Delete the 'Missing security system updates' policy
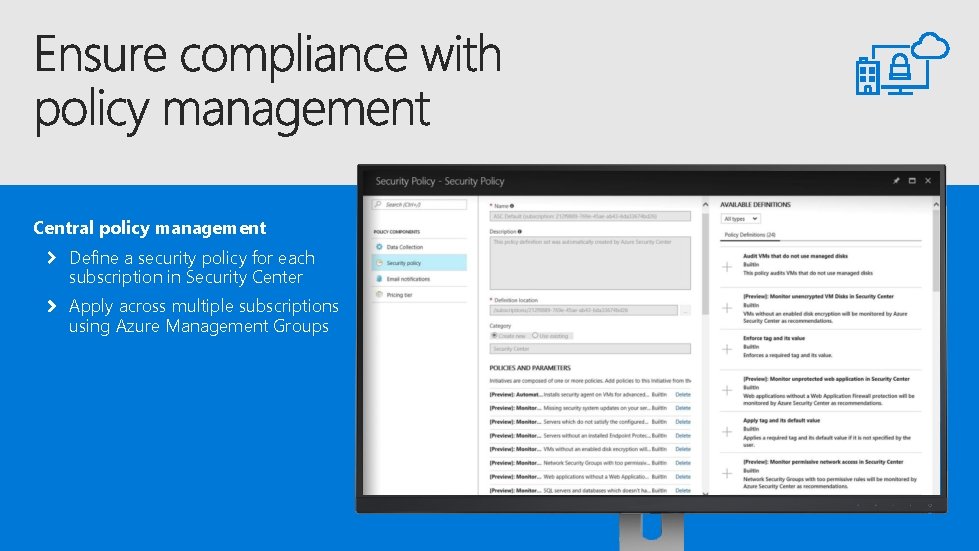This screenshot has height=551, width=979. tap(683, 408)
